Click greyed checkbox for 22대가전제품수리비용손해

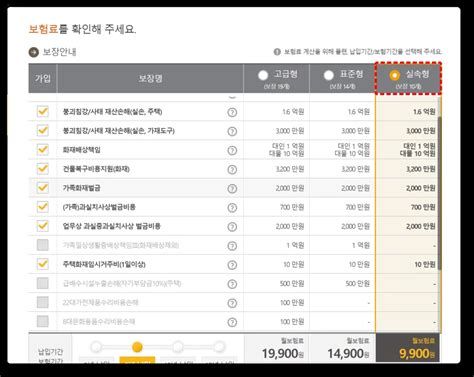click(x=43, y=302)
